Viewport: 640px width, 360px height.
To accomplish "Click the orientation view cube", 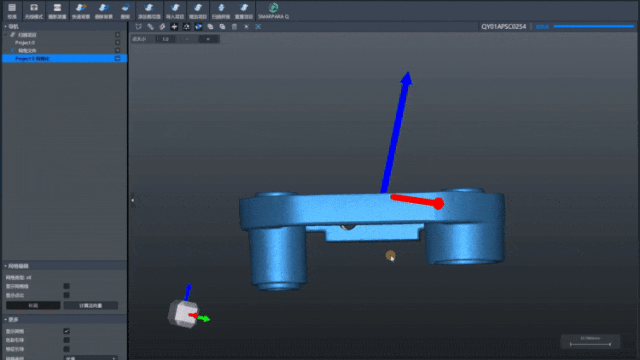I will coord(183,314).
